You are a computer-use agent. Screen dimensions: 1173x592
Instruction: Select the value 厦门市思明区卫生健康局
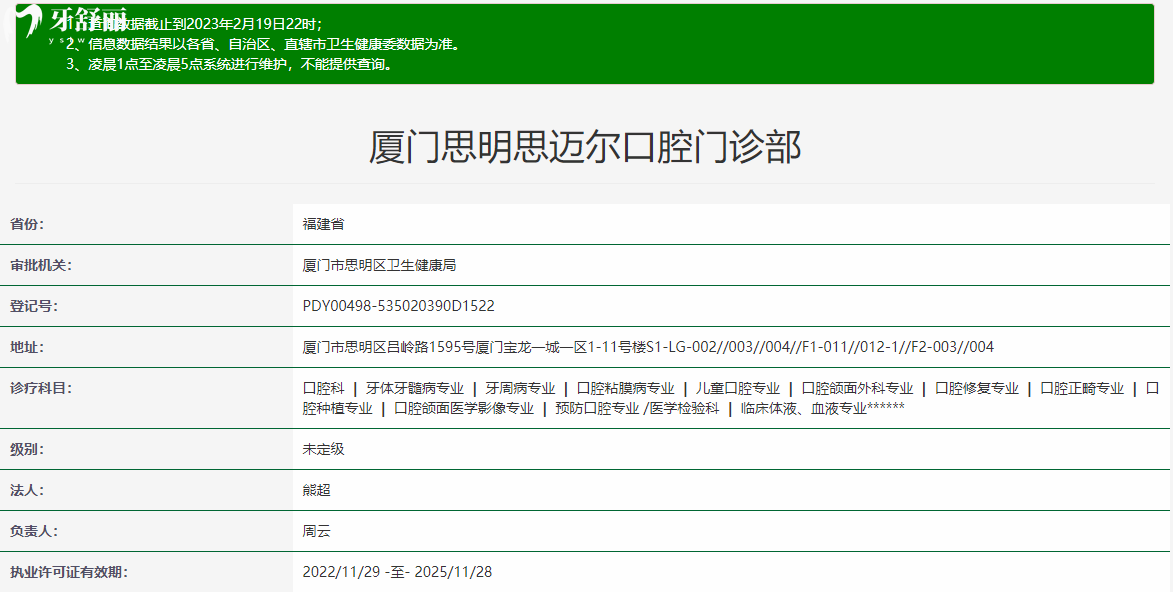(379, 265)
